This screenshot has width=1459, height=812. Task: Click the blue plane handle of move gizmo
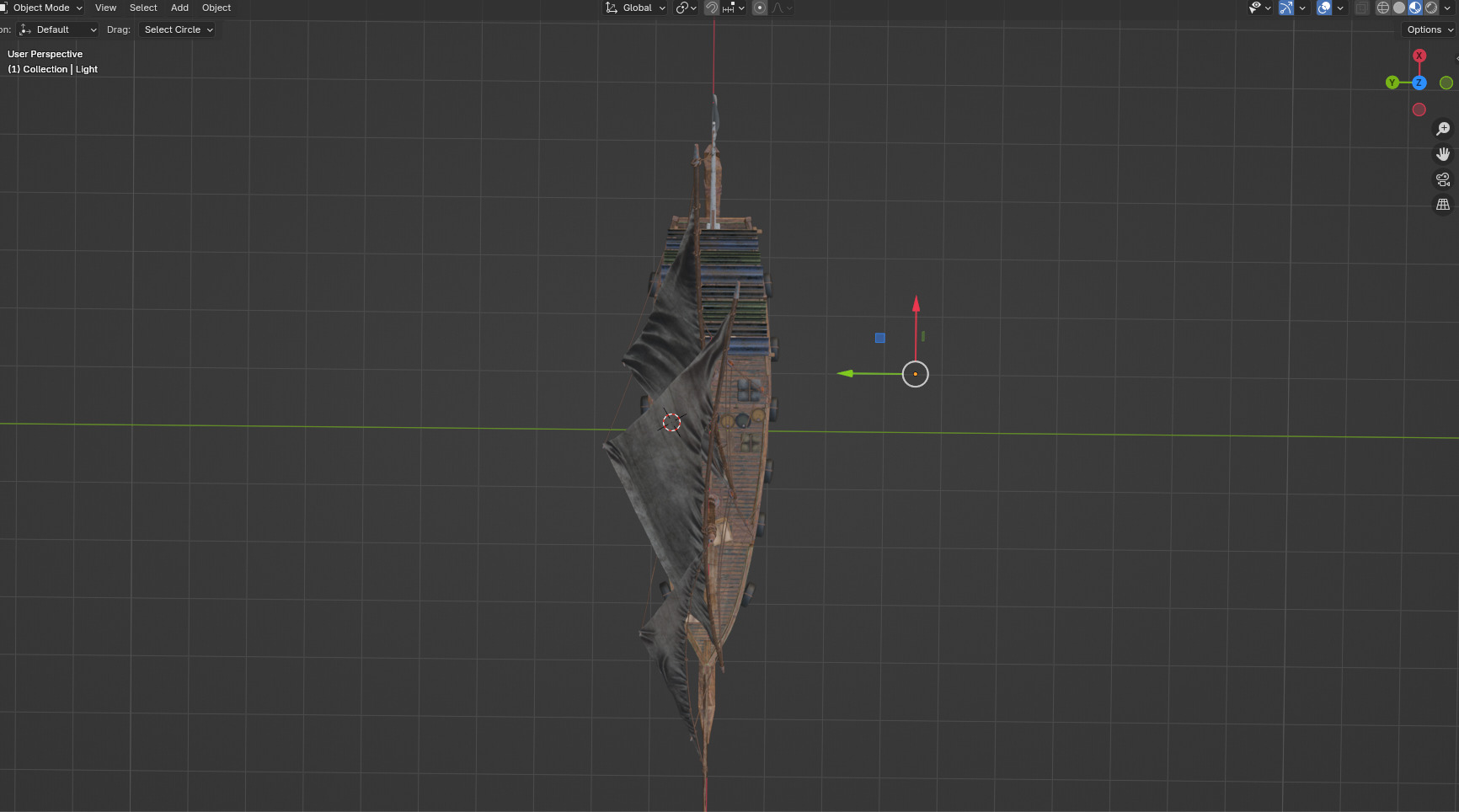point(880,338)
